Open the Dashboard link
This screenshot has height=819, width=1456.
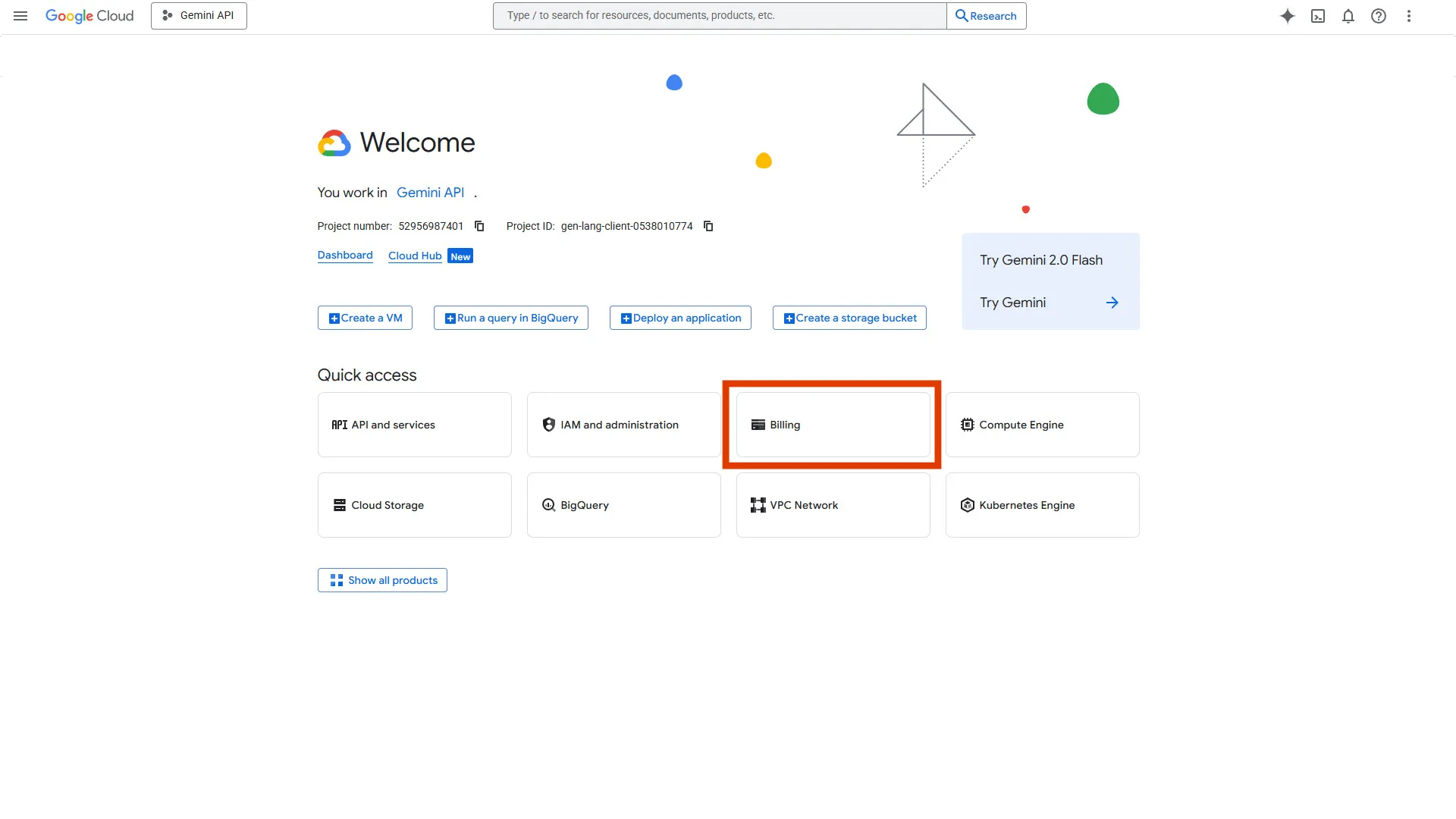345,256
